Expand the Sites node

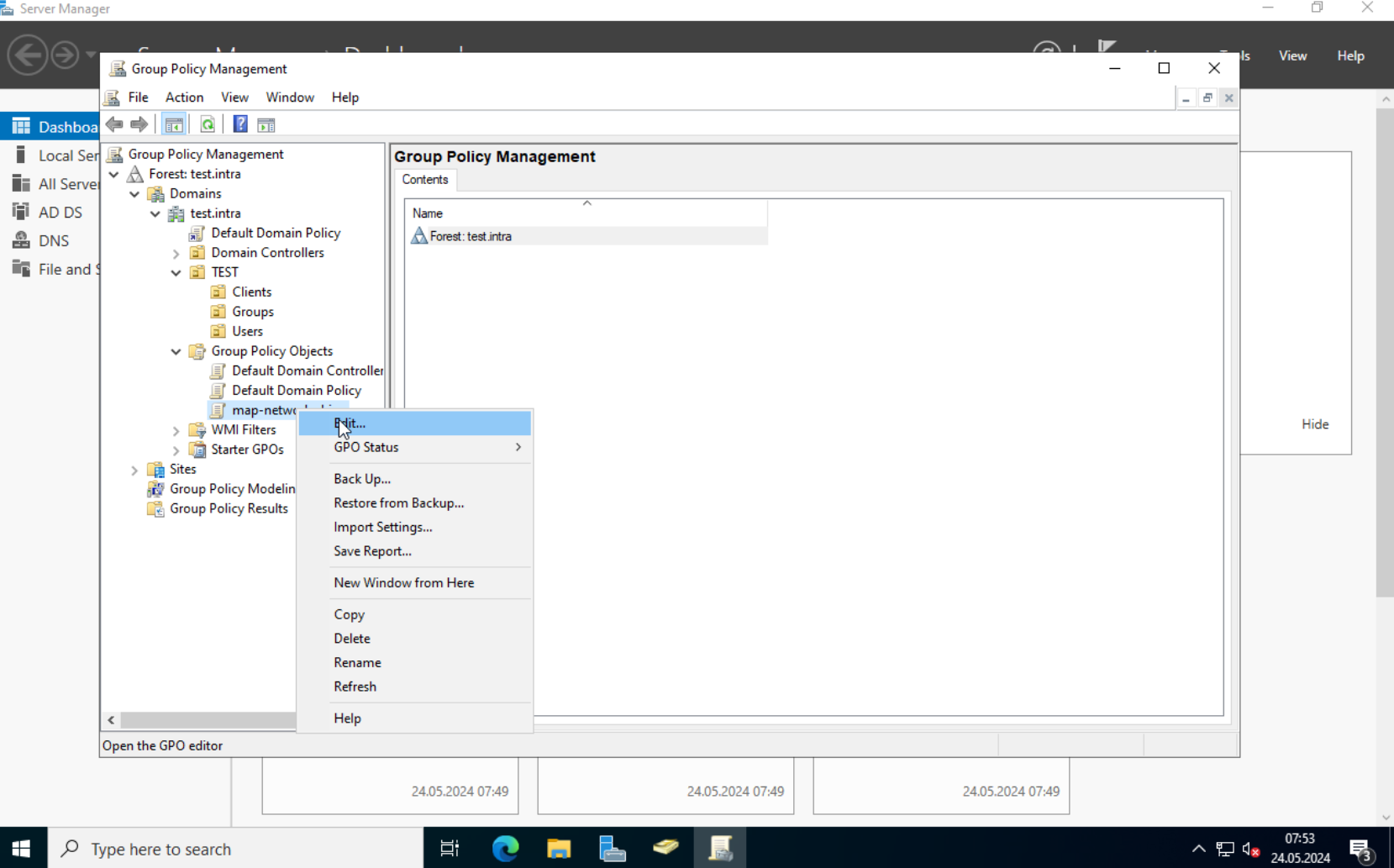pyautogui.click(x=134, y=470)
